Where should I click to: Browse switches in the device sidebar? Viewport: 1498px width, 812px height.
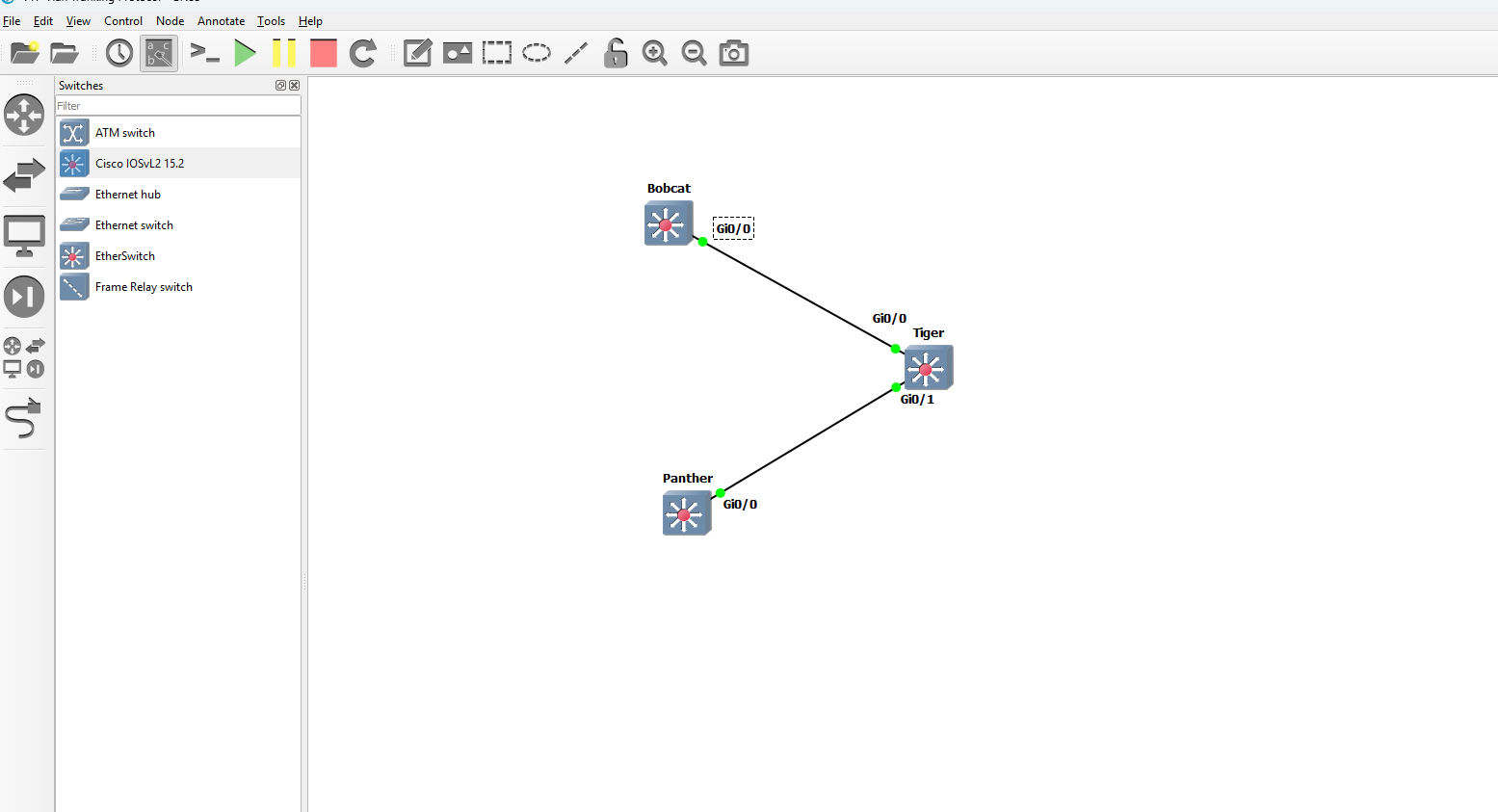[24, 175]
